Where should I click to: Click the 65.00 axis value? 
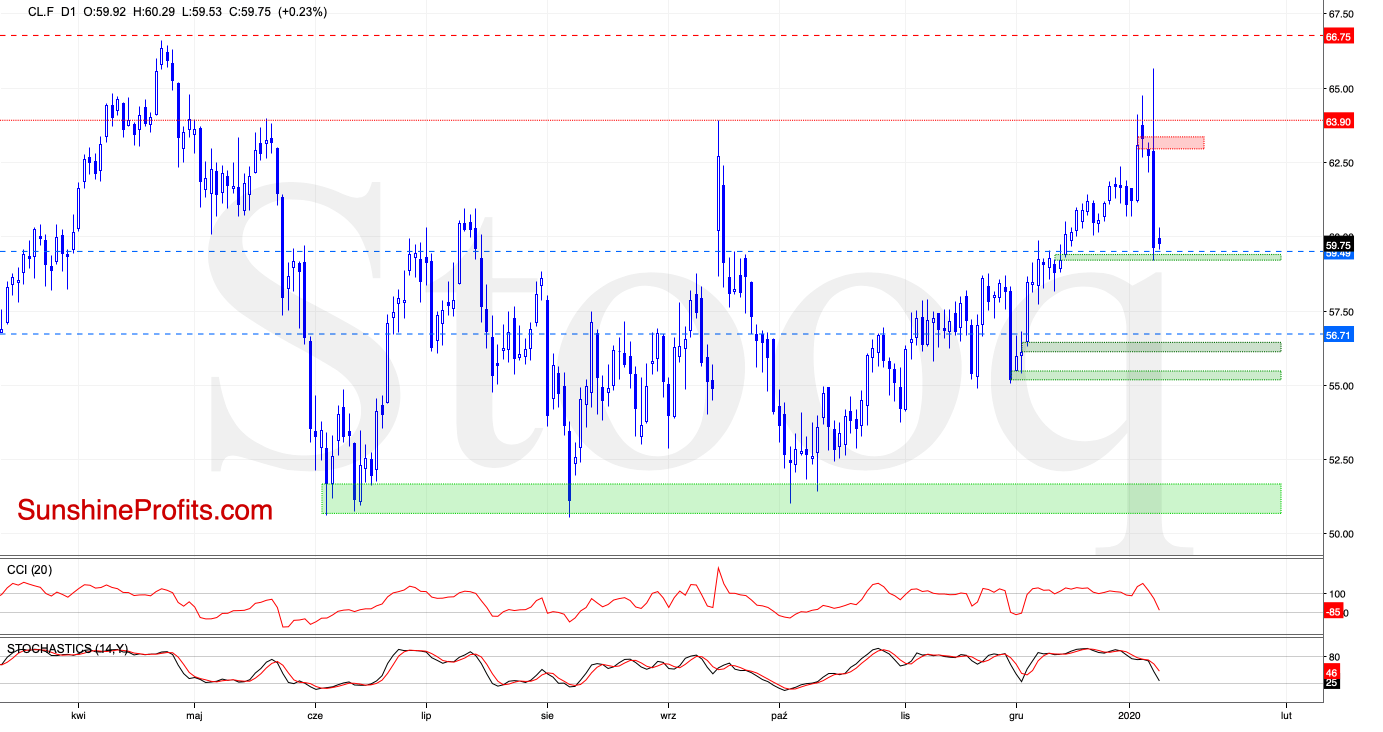[1340, 89]
